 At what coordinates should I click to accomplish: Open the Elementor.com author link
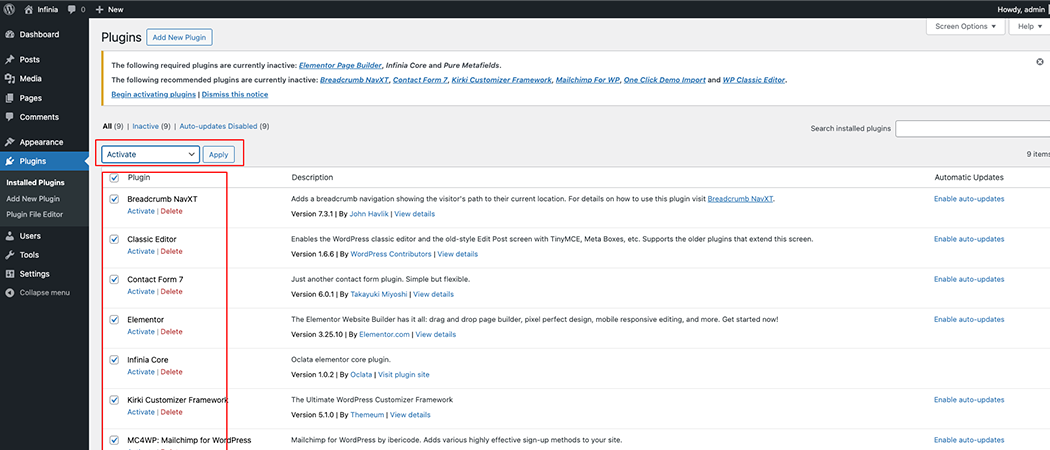[x=384, y=335]
